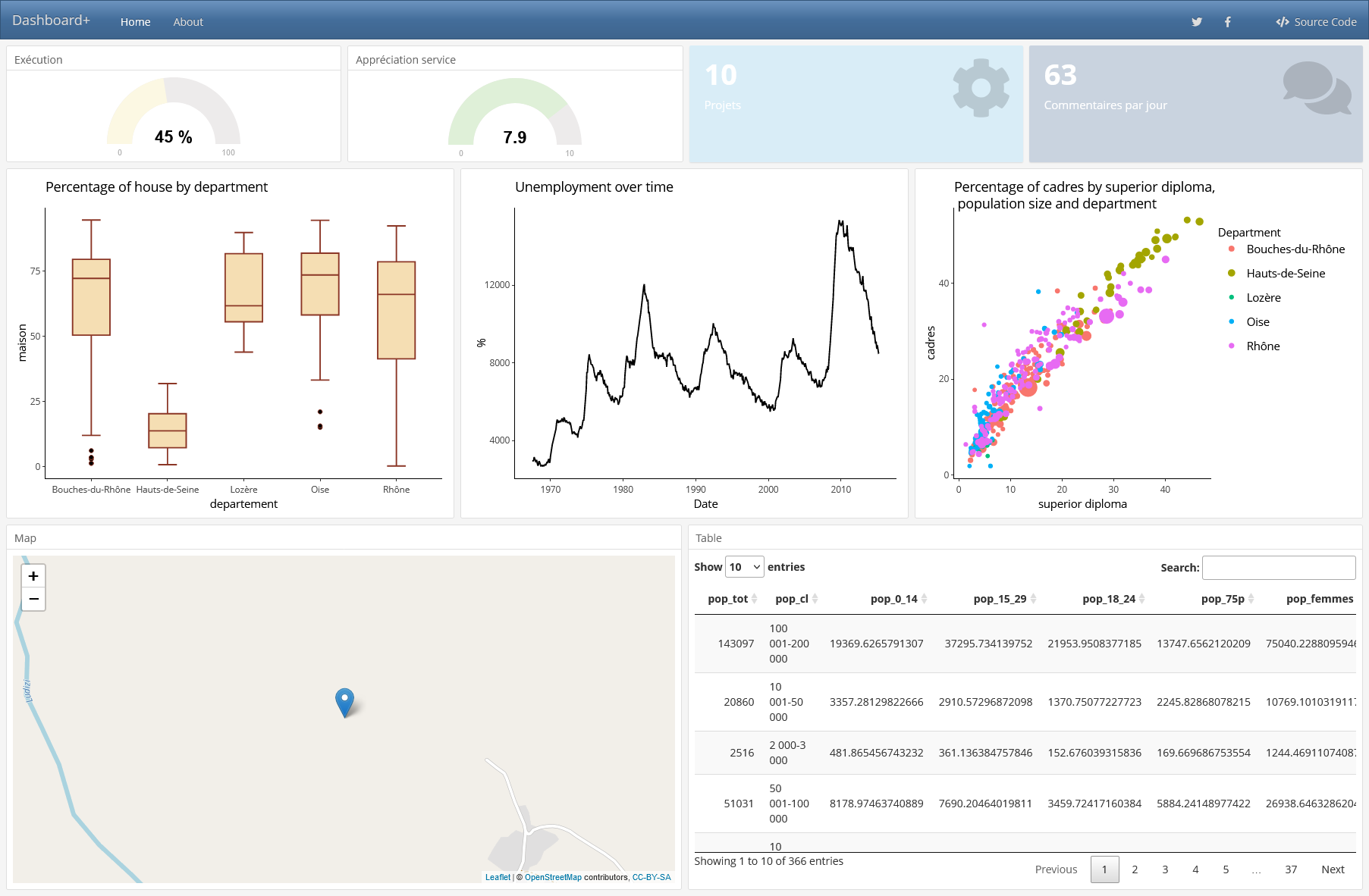Click the Oise box in boxplot
1369x896 pixels.
(x=320, y=284)
